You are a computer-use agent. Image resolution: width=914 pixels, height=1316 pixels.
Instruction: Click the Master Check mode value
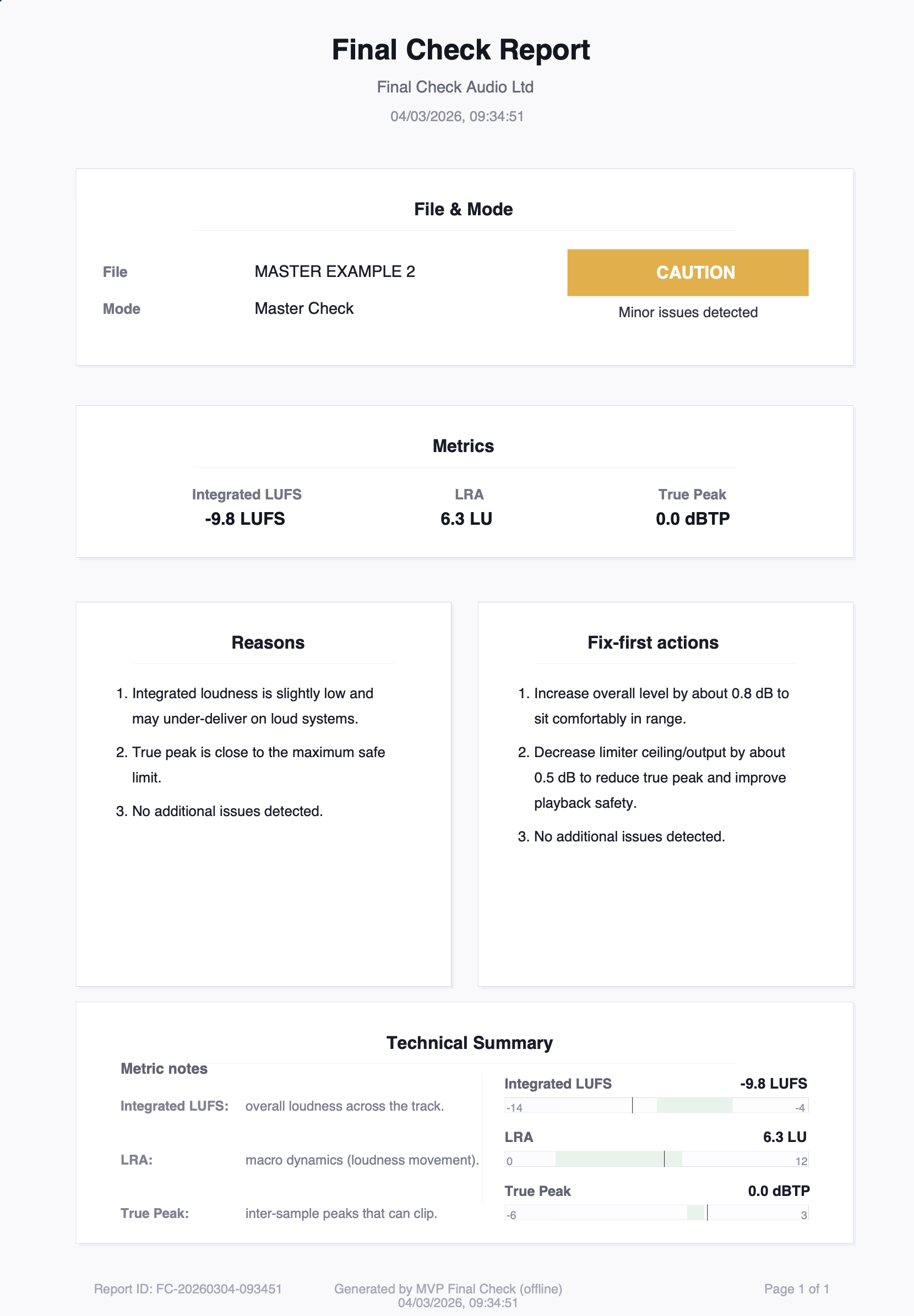click(303, 309)
